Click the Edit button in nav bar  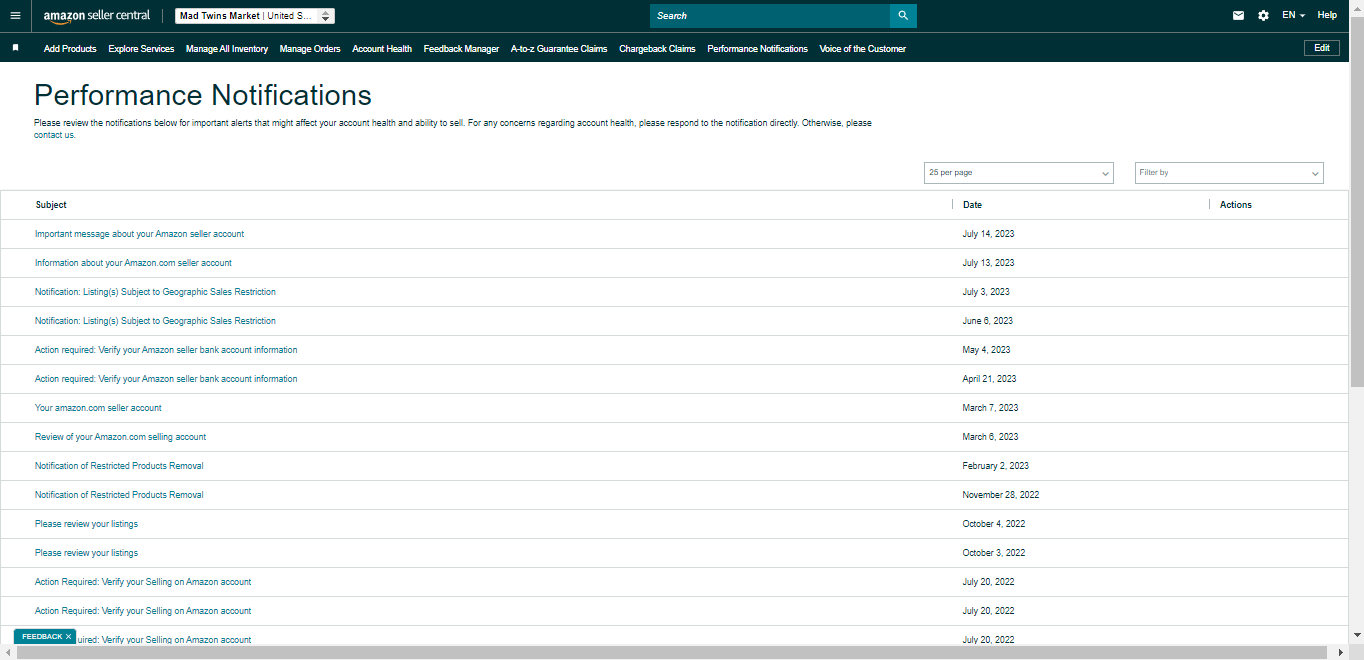point(1322,48)
